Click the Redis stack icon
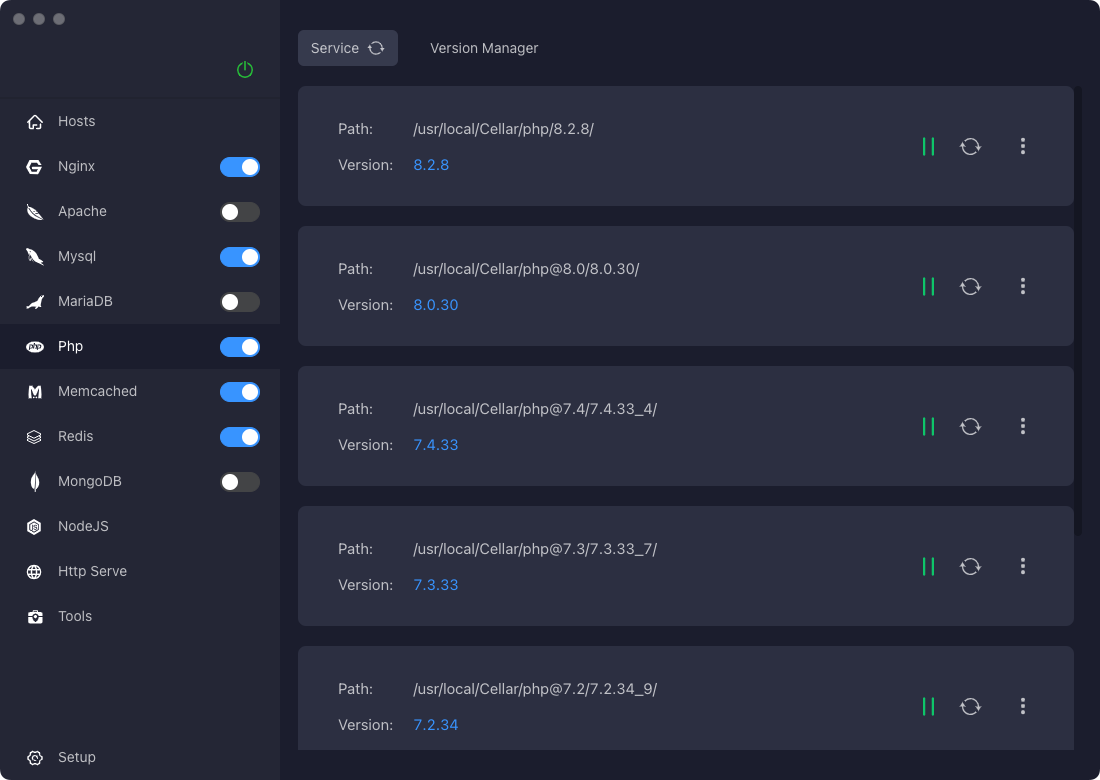The height and width of the screenshot is (780, 1100). coord(34,436)
